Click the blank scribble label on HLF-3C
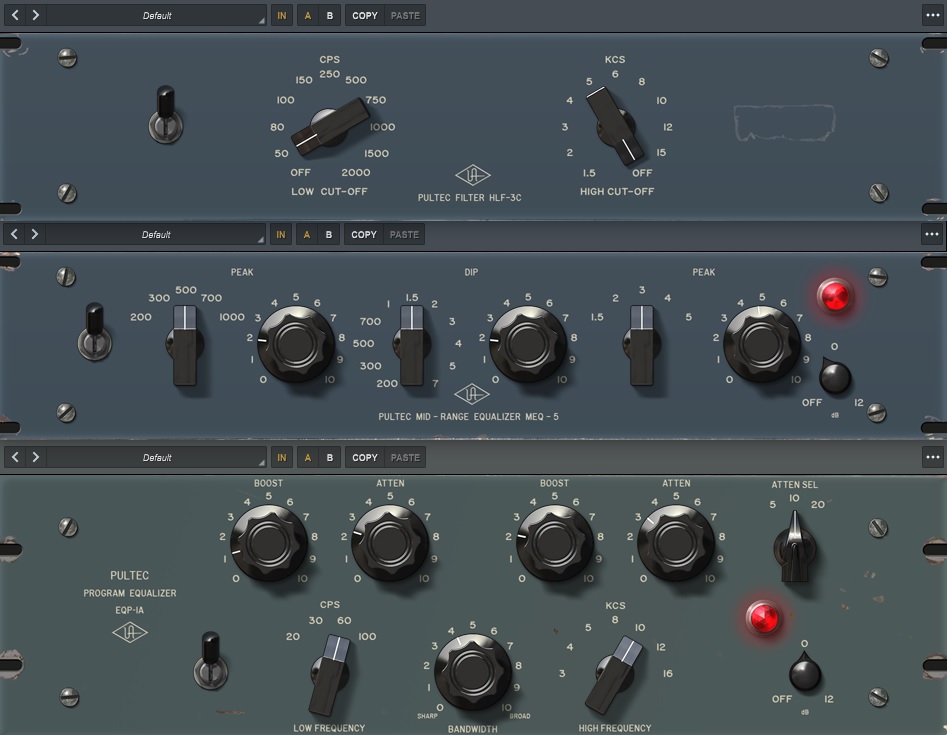The width and height of the screenshot is (947, 735). click(x=785, y=122)
